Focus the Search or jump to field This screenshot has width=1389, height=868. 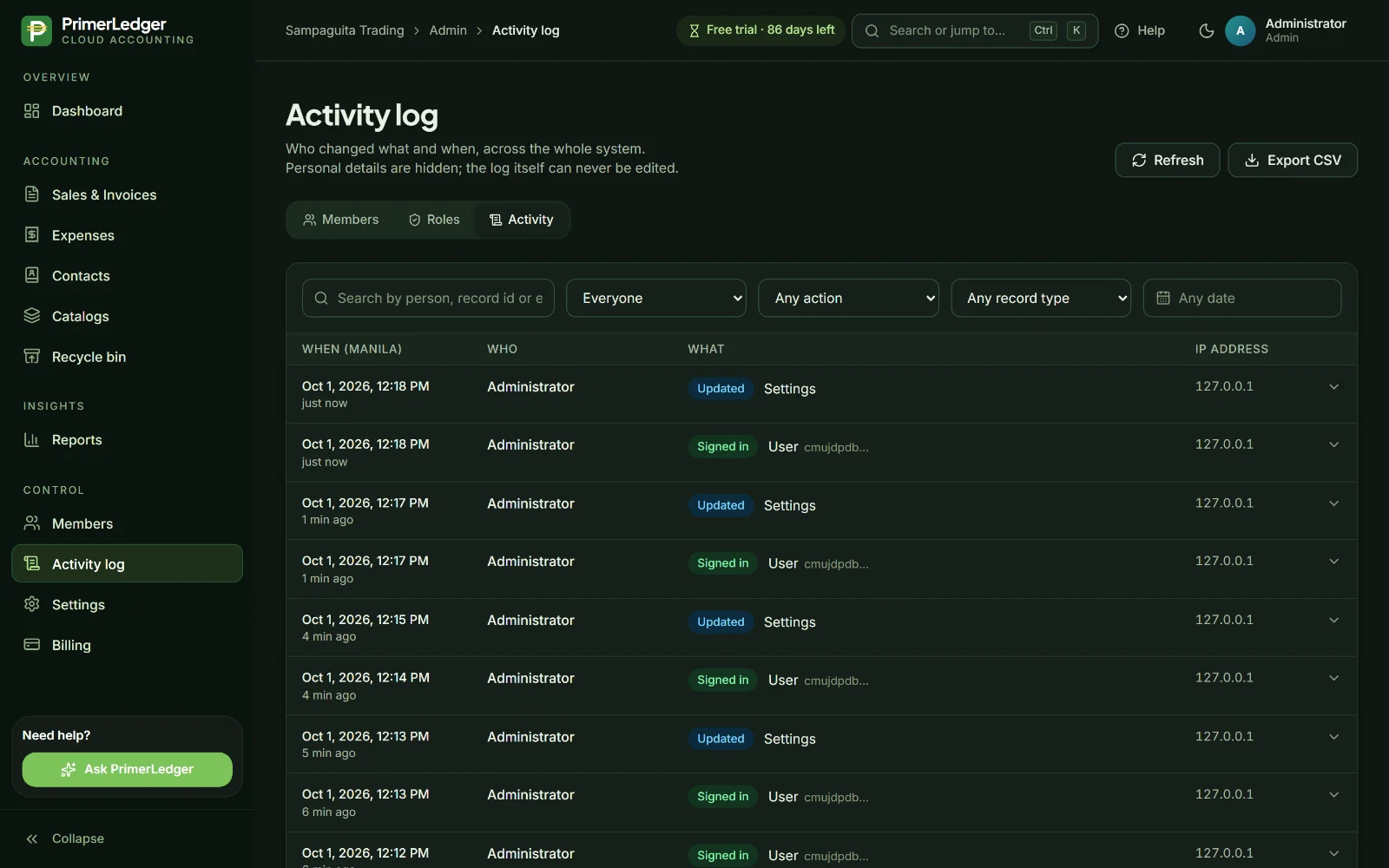coord(974,30)
